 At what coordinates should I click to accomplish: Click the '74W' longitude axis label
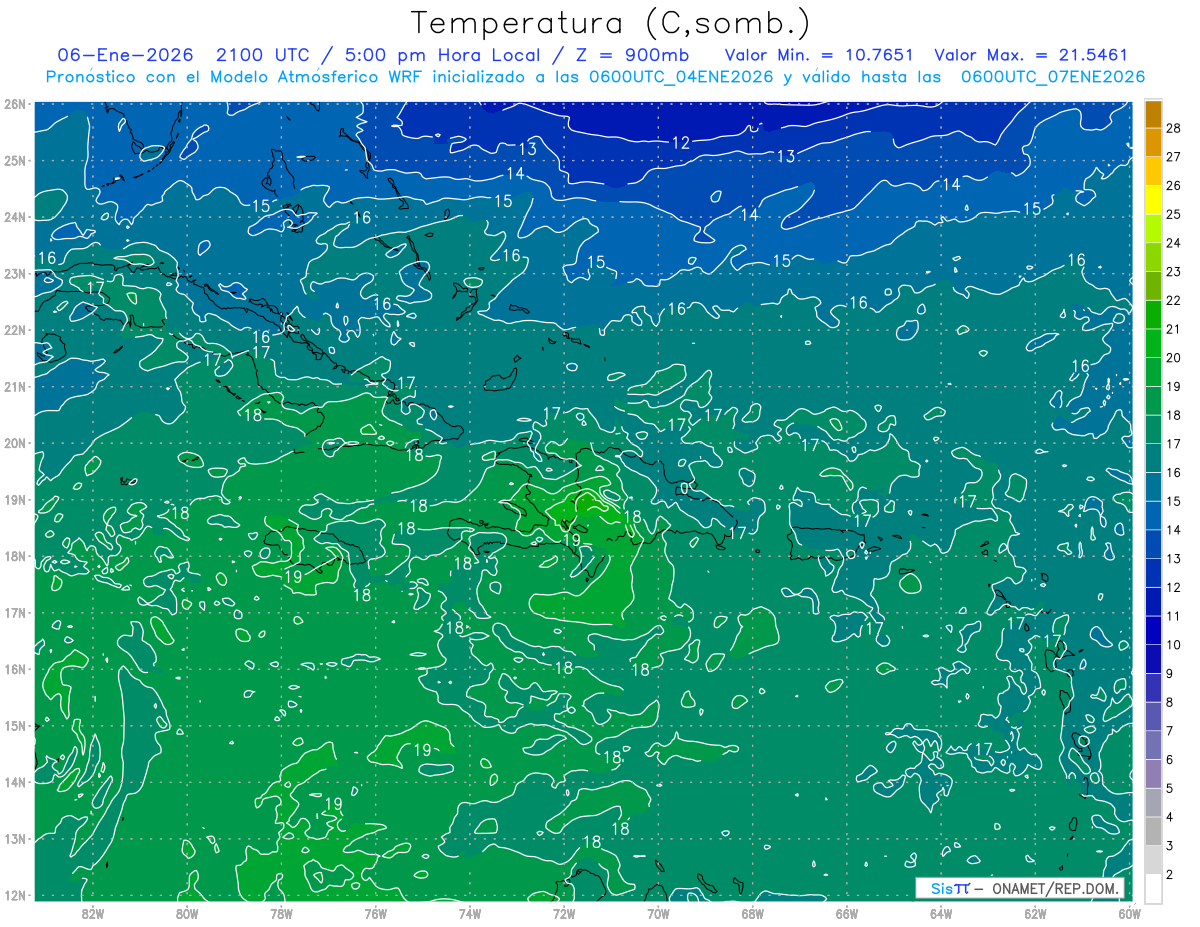point(470,913)
